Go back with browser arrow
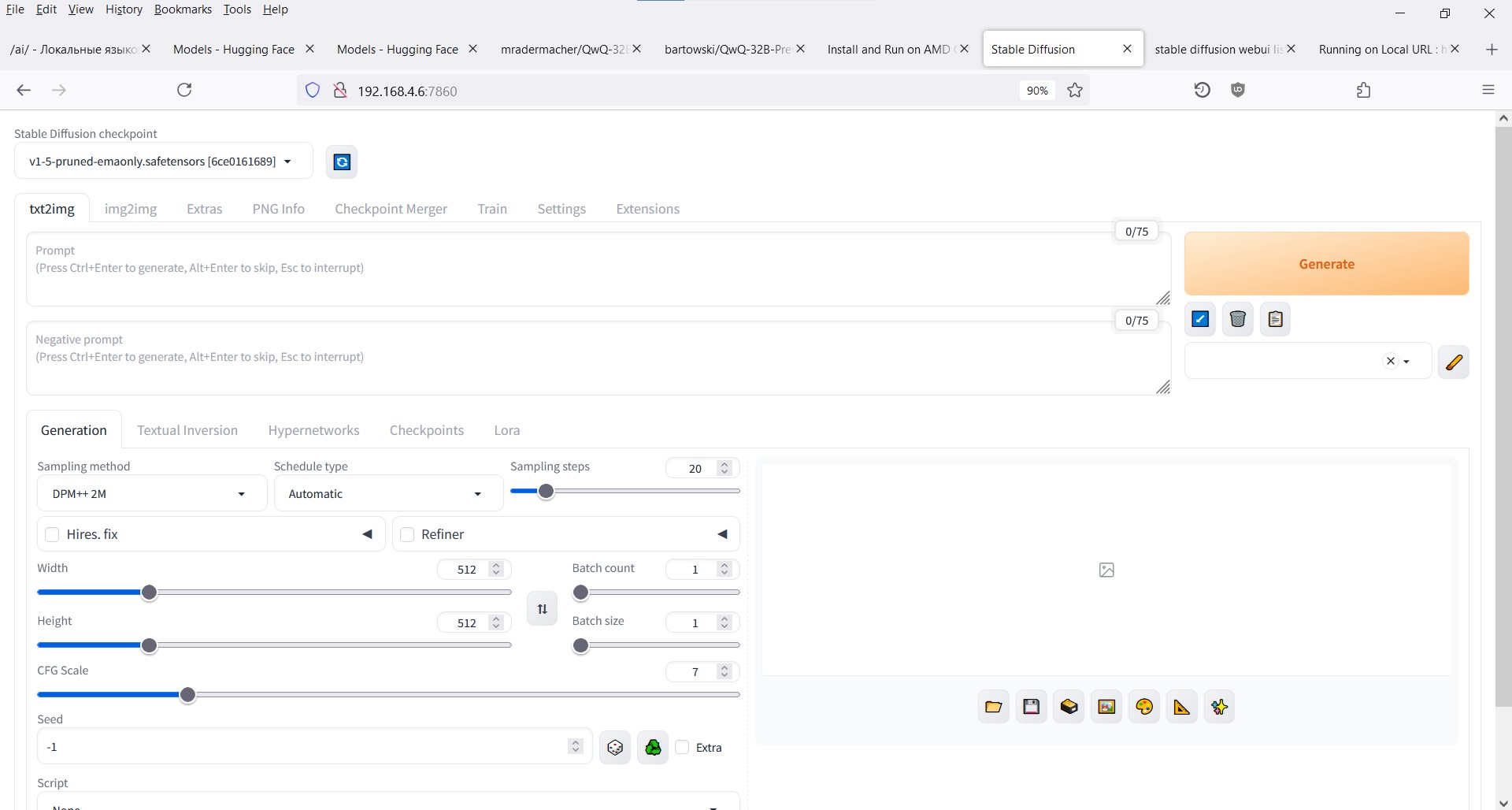The height and width of the screenshot is (810, 1512). pyautogui.click(x=24, y=90)
